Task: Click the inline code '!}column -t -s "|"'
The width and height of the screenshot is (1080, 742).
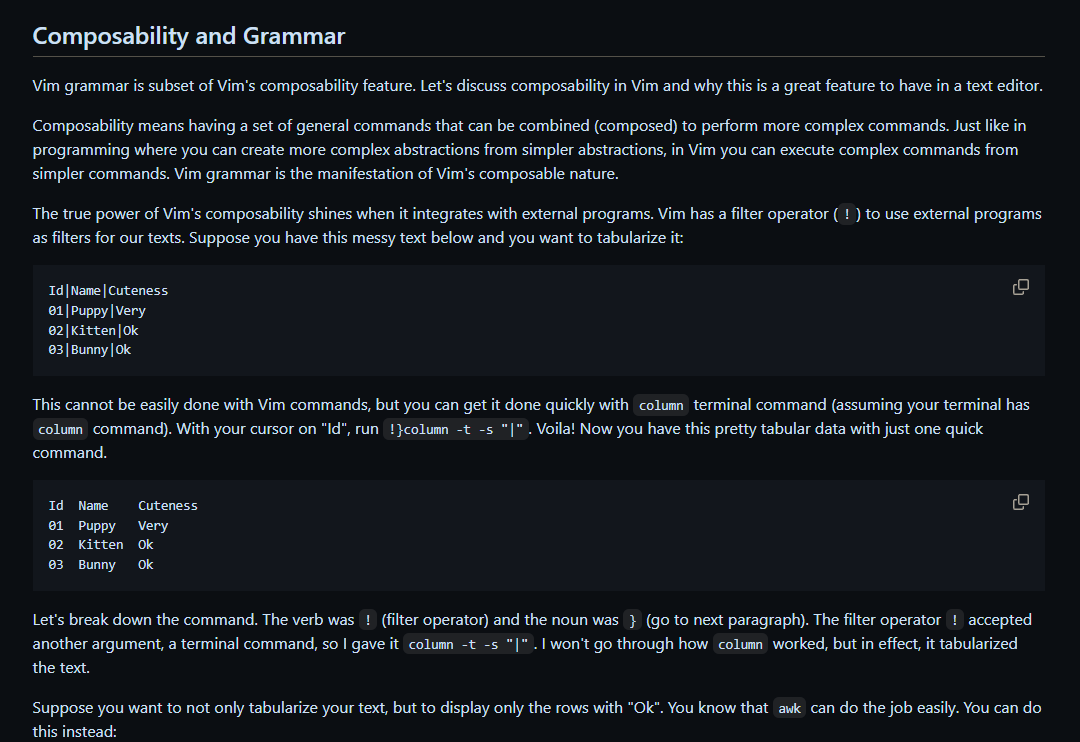Action: point(455,430)
